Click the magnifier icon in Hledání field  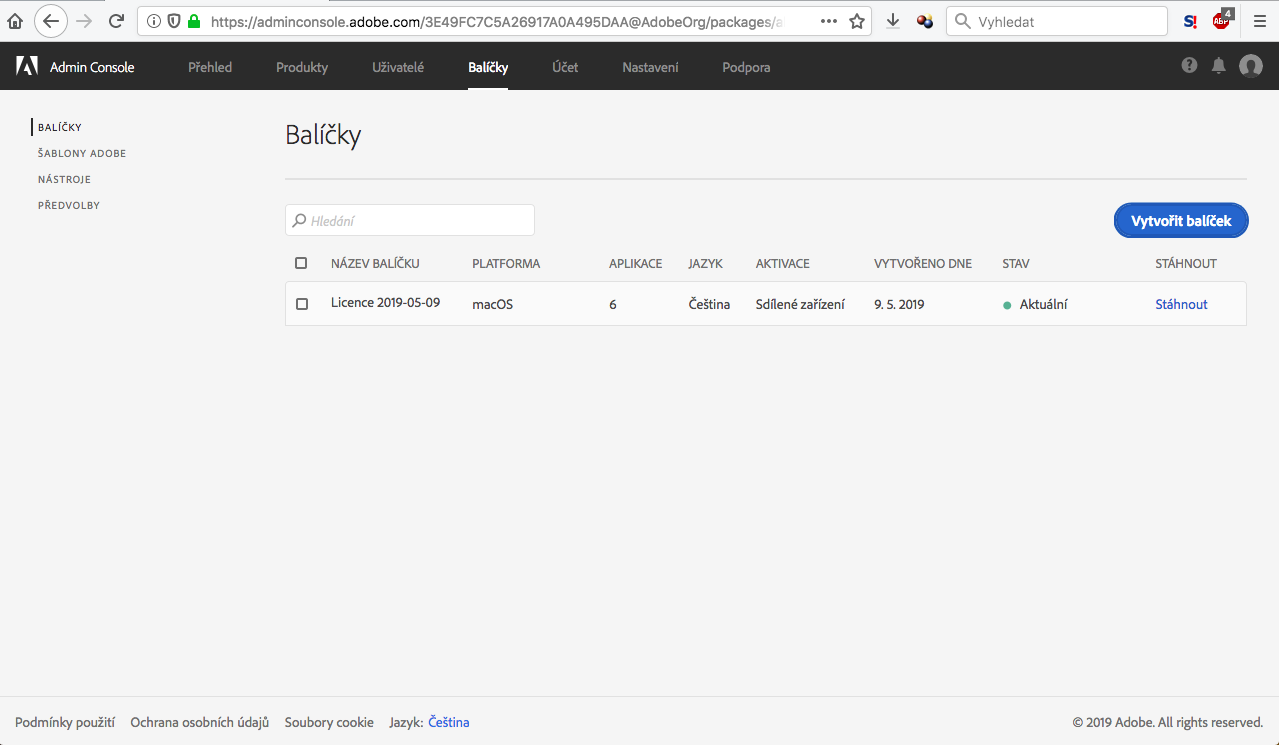299,220
